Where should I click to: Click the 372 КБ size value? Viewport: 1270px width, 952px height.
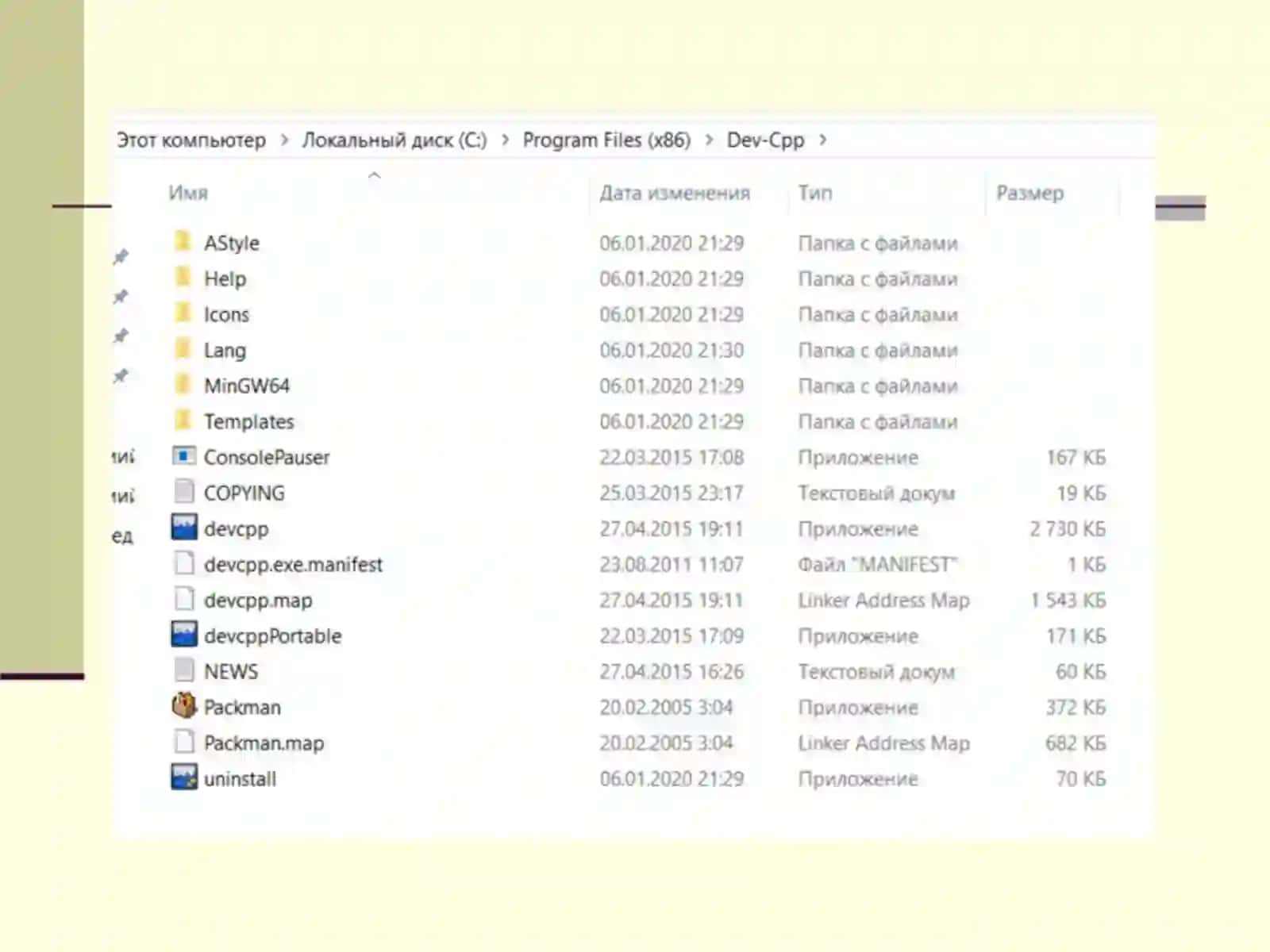coord(1076,707)
